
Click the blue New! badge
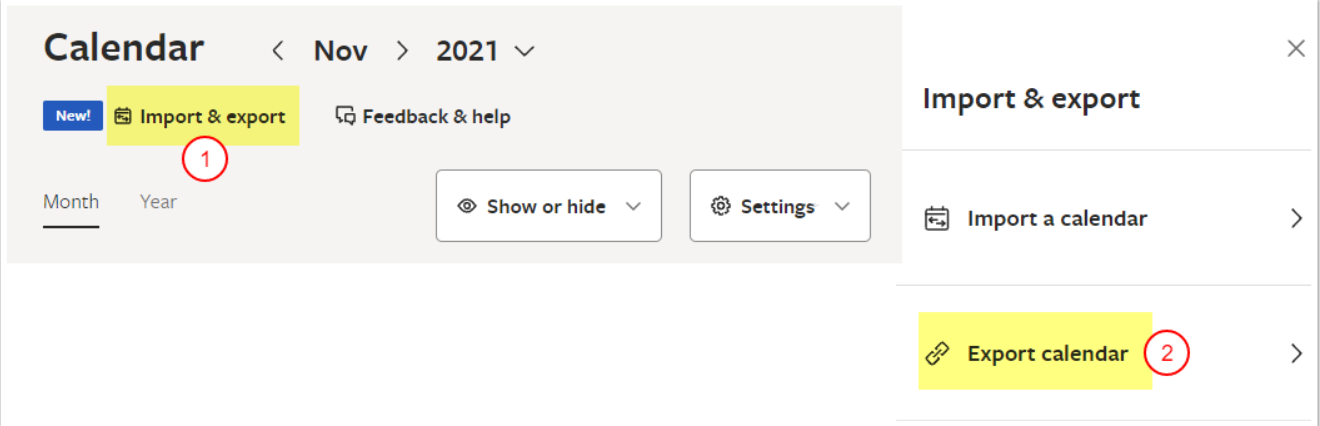[73, 116]
